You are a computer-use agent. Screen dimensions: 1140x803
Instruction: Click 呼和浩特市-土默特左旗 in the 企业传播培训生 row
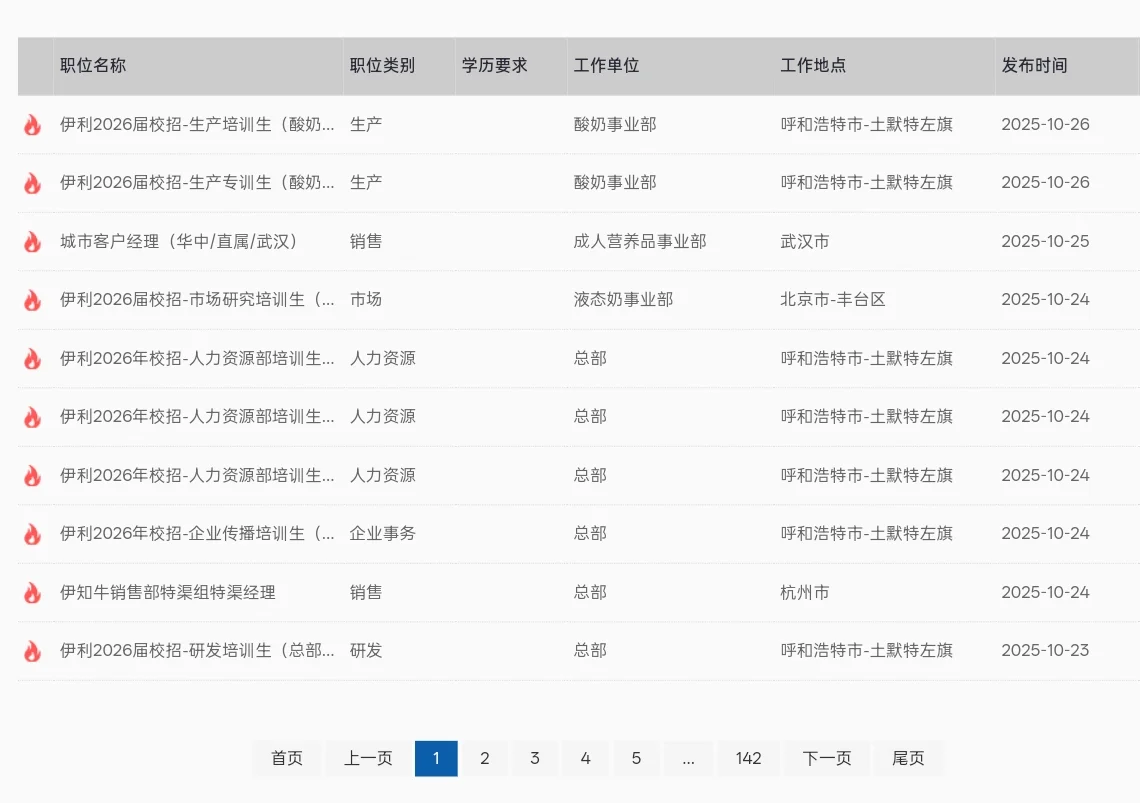(x=867, y=534)
